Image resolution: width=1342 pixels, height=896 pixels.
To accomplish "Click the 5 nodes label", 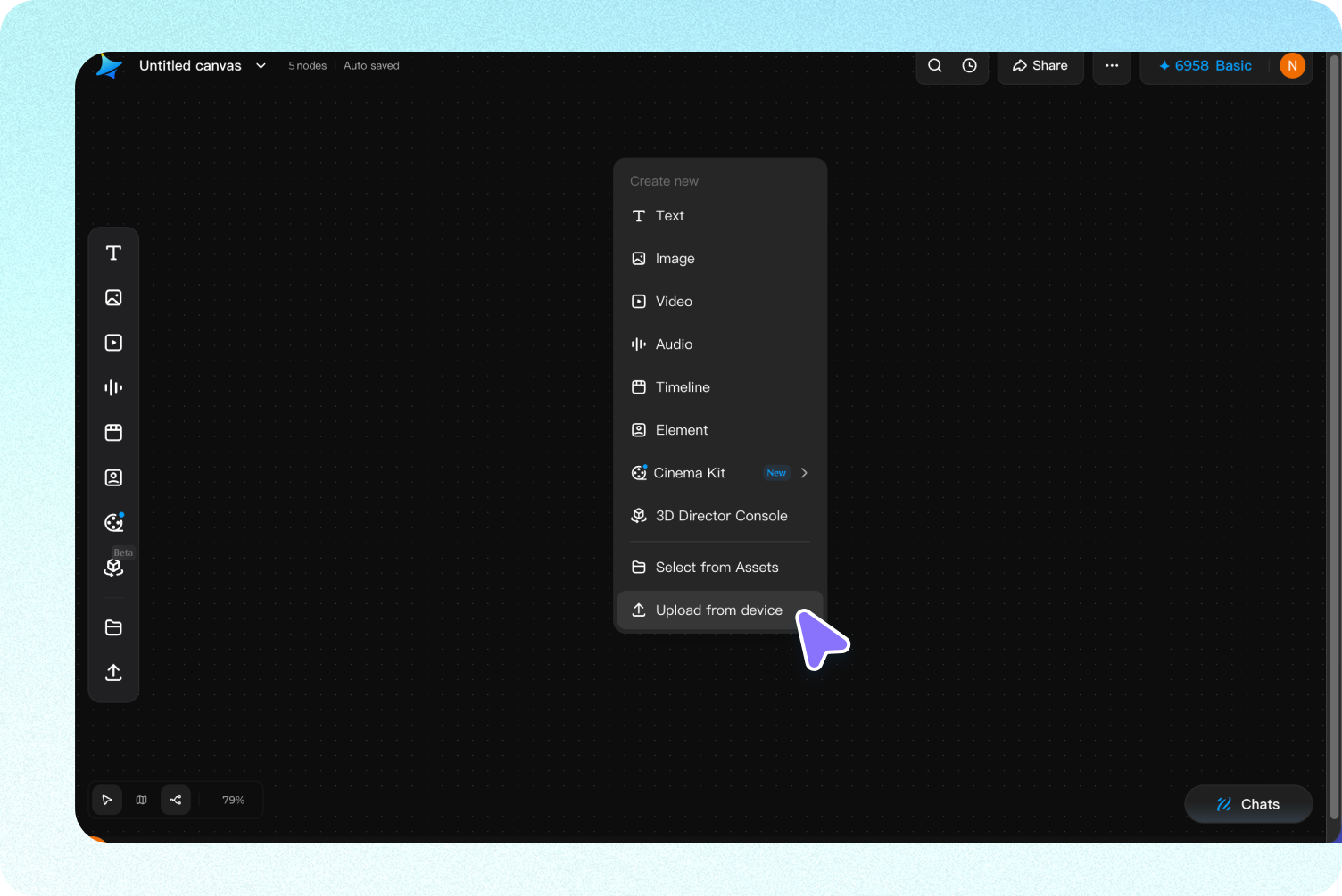I will [307, 65].
